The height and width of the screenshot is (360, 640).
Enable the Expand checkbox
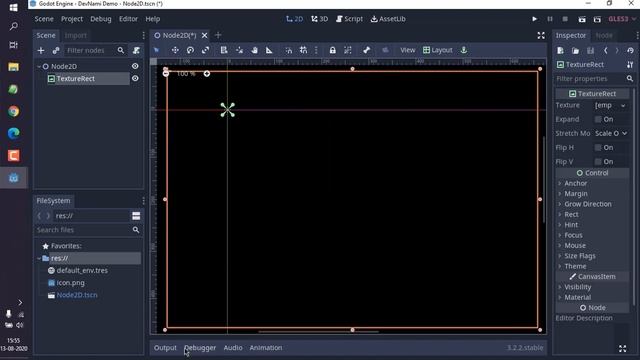[x=598, y=119]
